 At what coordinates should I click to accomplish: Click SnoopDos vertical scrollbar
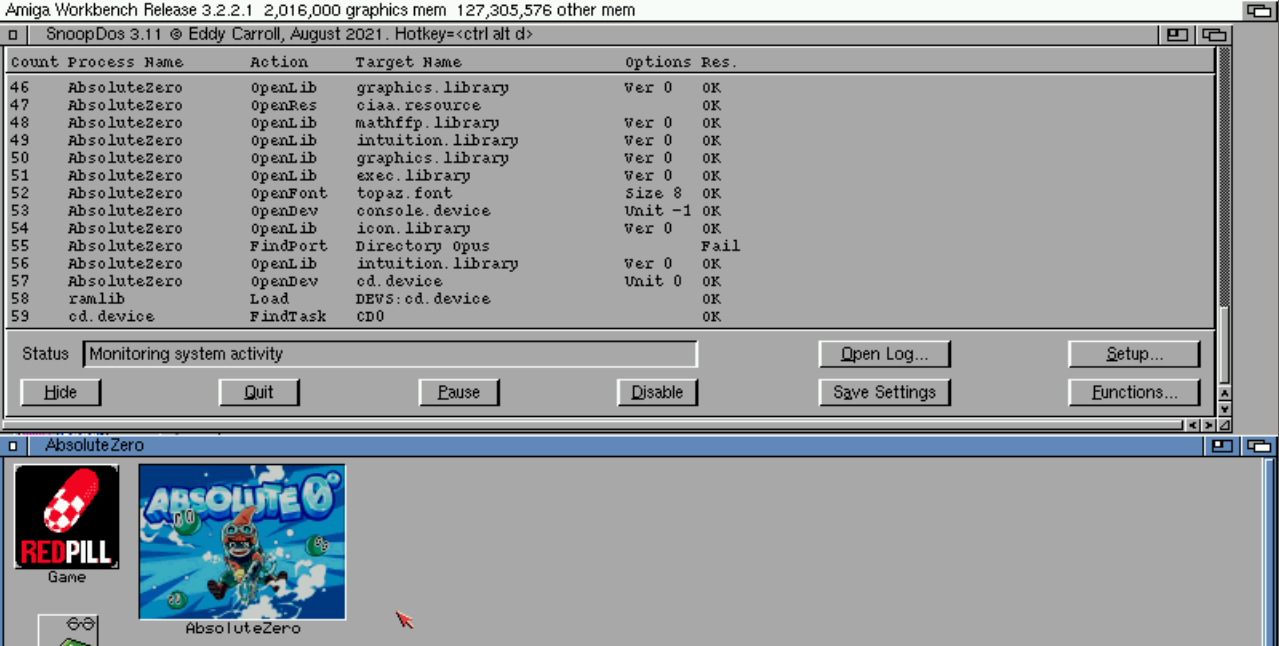pos(1224,215)
